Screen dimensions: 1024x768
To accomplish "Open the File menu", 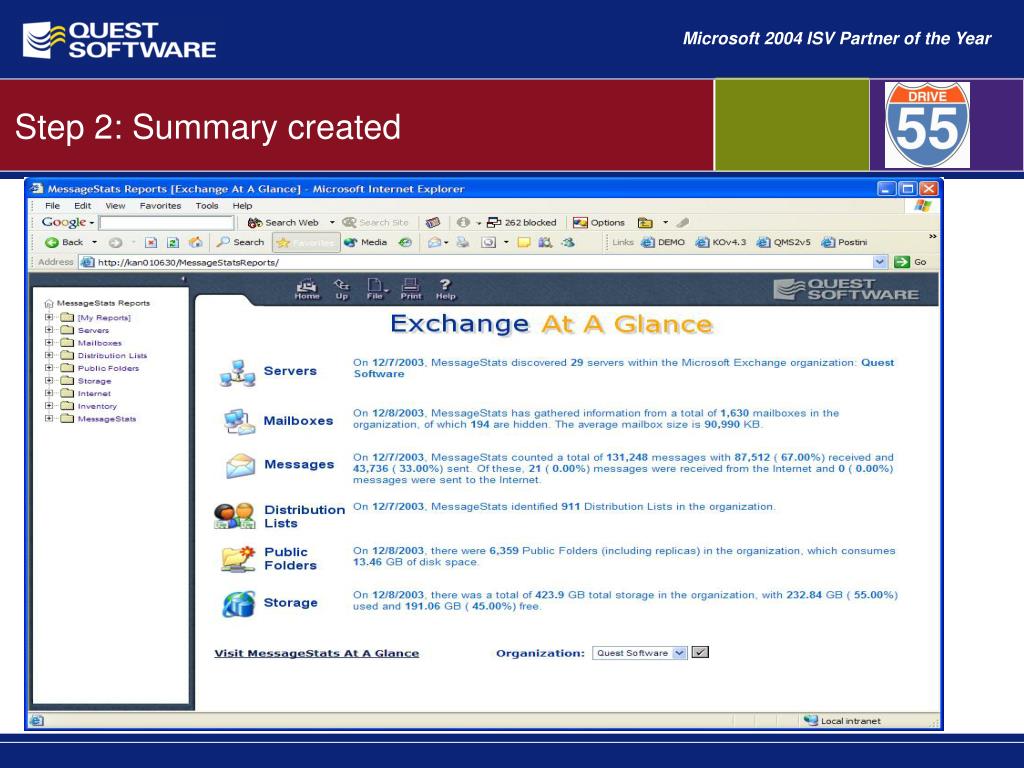I will (x=52, y=206).
